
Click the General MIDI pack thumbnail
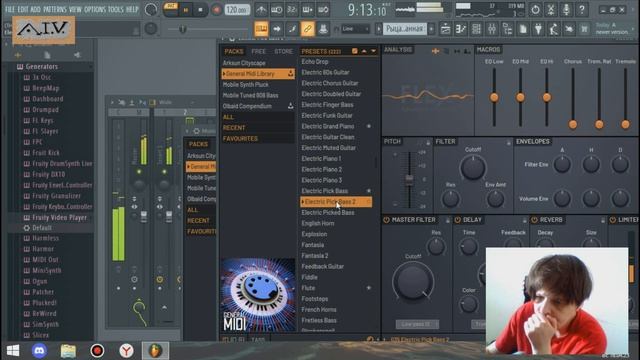click(258, 295)
